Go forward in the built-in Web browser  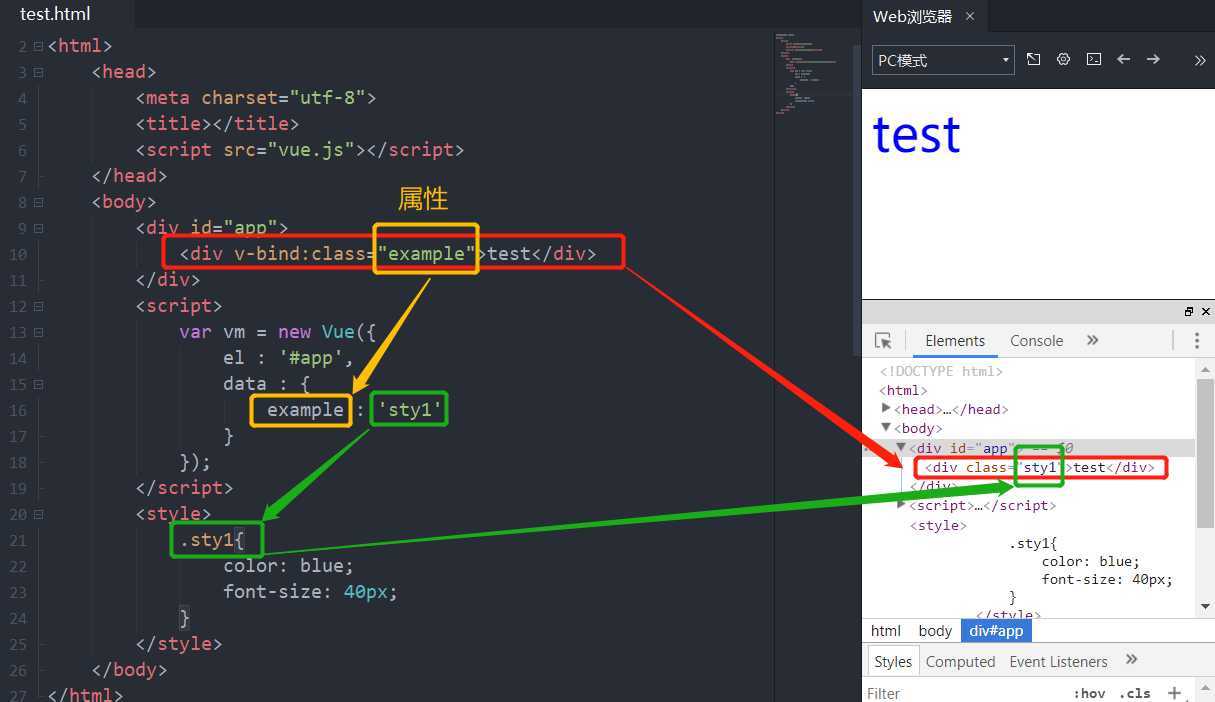1153,60
